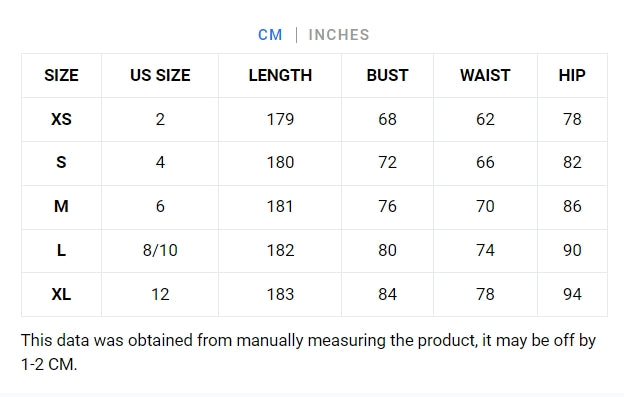The width and height of the screenshot is (624, 397).
Task: Click the US SIZE column header
Action: pos(160,76)
